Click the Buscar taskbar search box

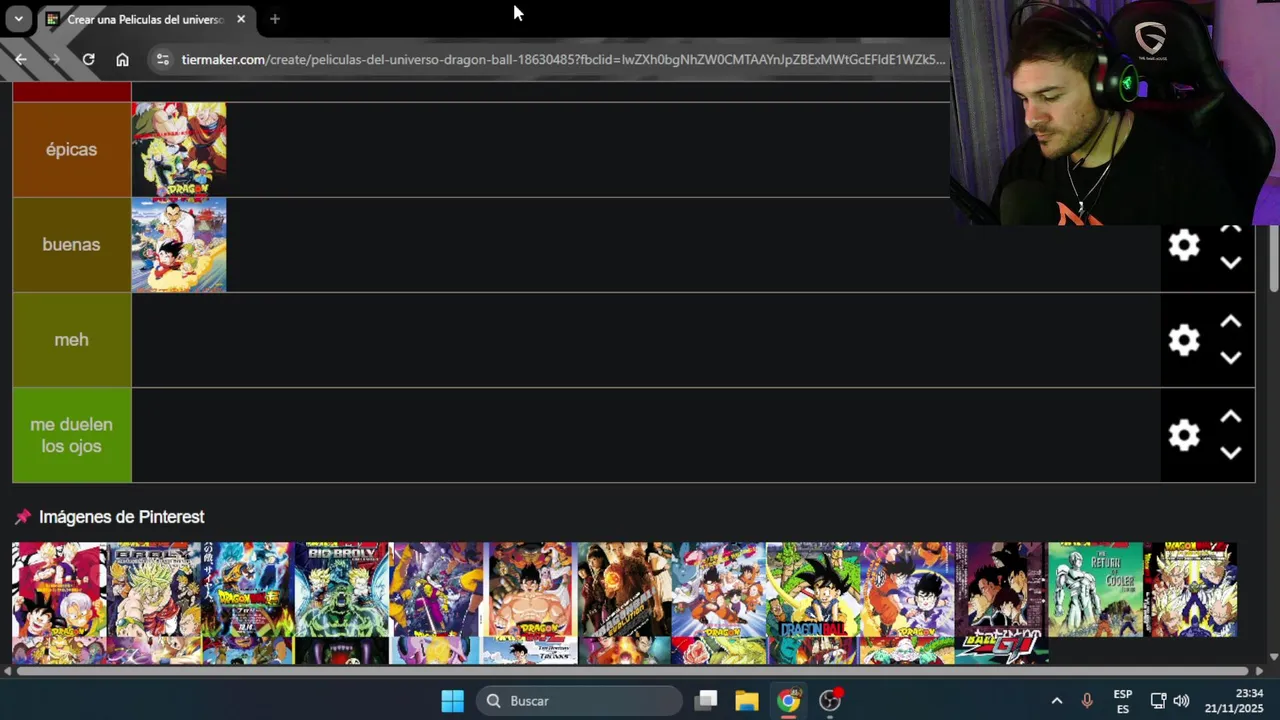(580, 701)
